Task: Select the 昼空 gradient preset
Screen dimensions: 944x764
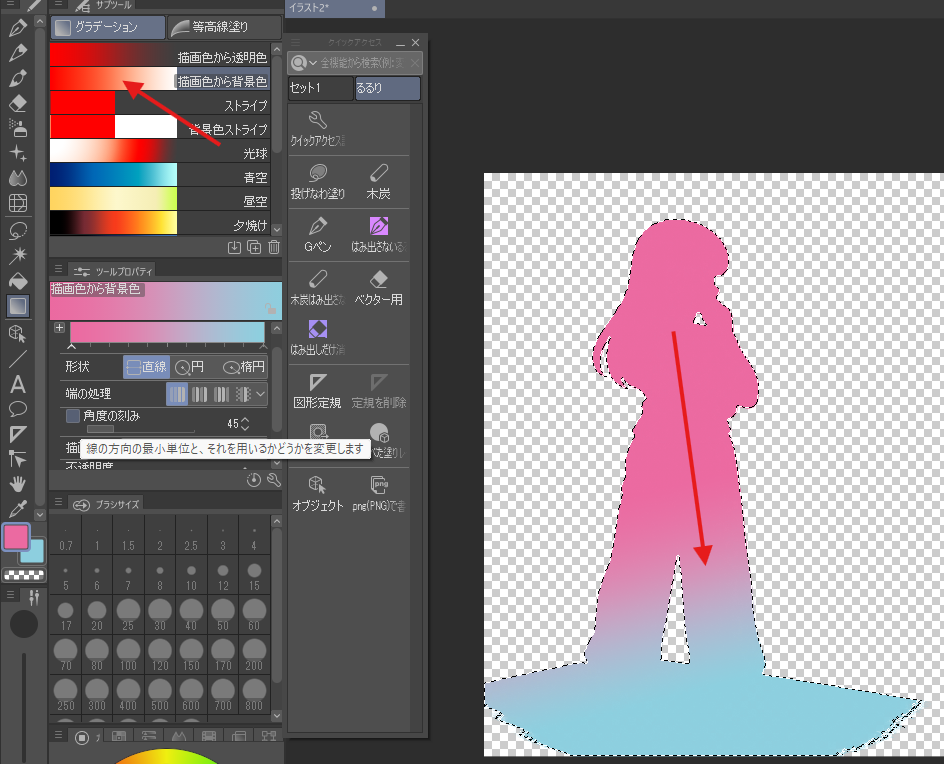Action: pos(160,201)
